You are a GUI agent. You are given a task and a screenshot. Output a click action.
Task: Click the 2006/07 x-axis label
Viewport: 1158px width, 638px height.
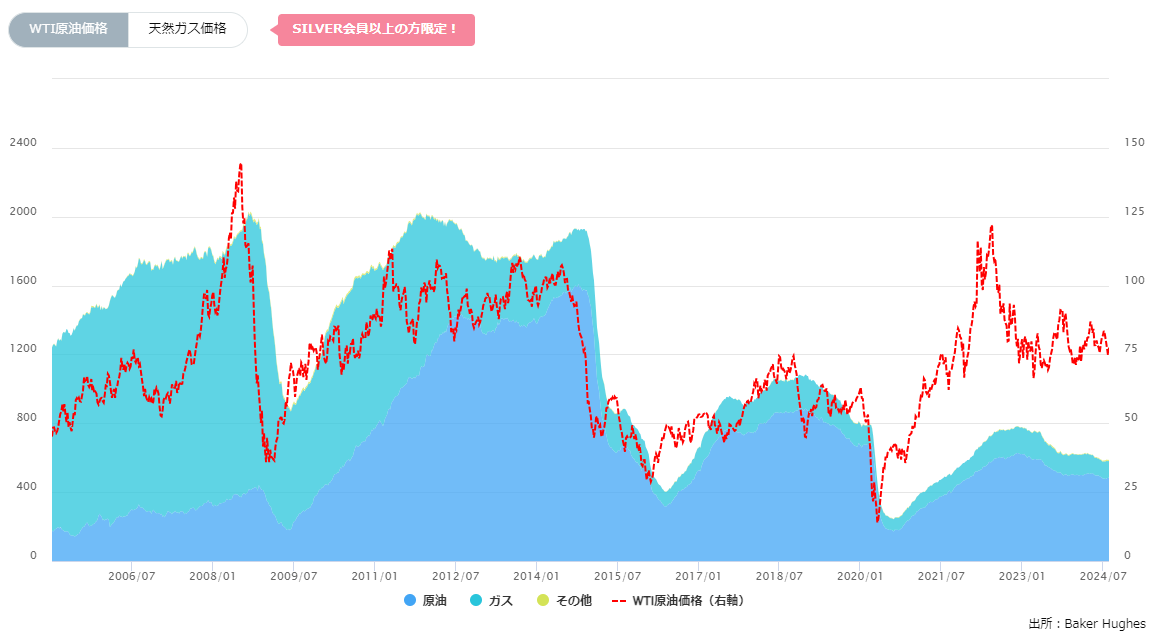click(x=131, y=576)
